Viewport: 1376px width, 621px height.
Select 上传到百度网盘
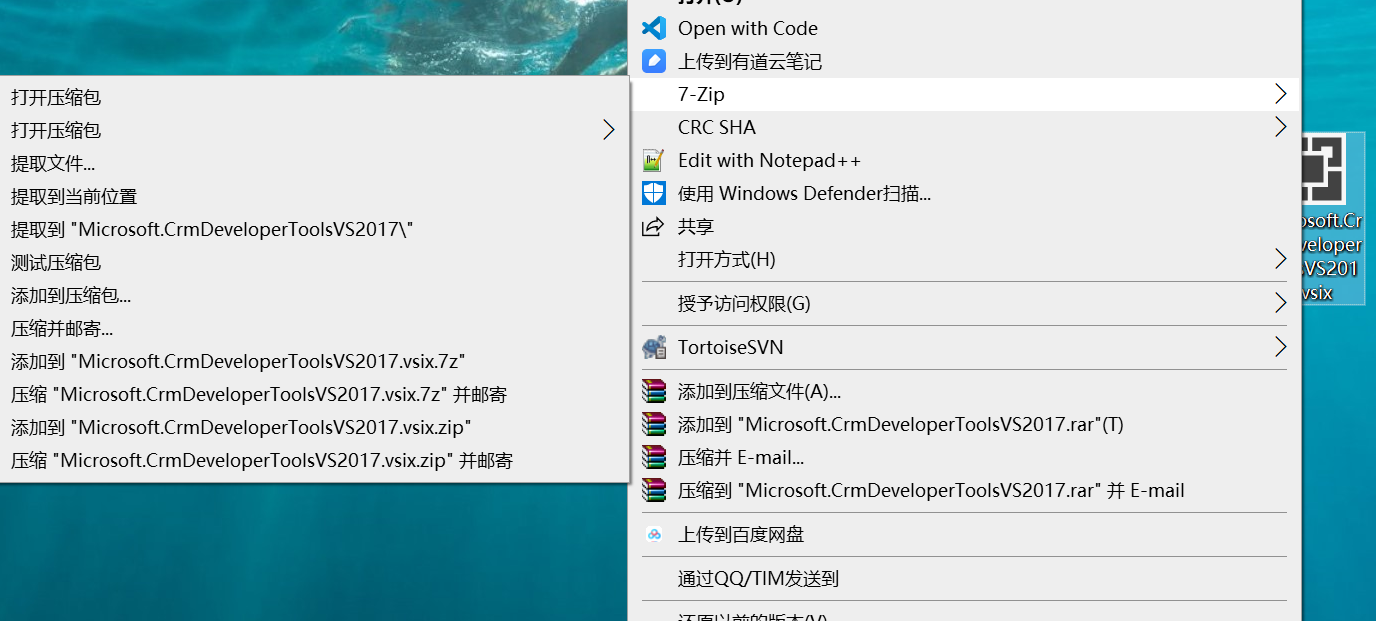(965, 534)
